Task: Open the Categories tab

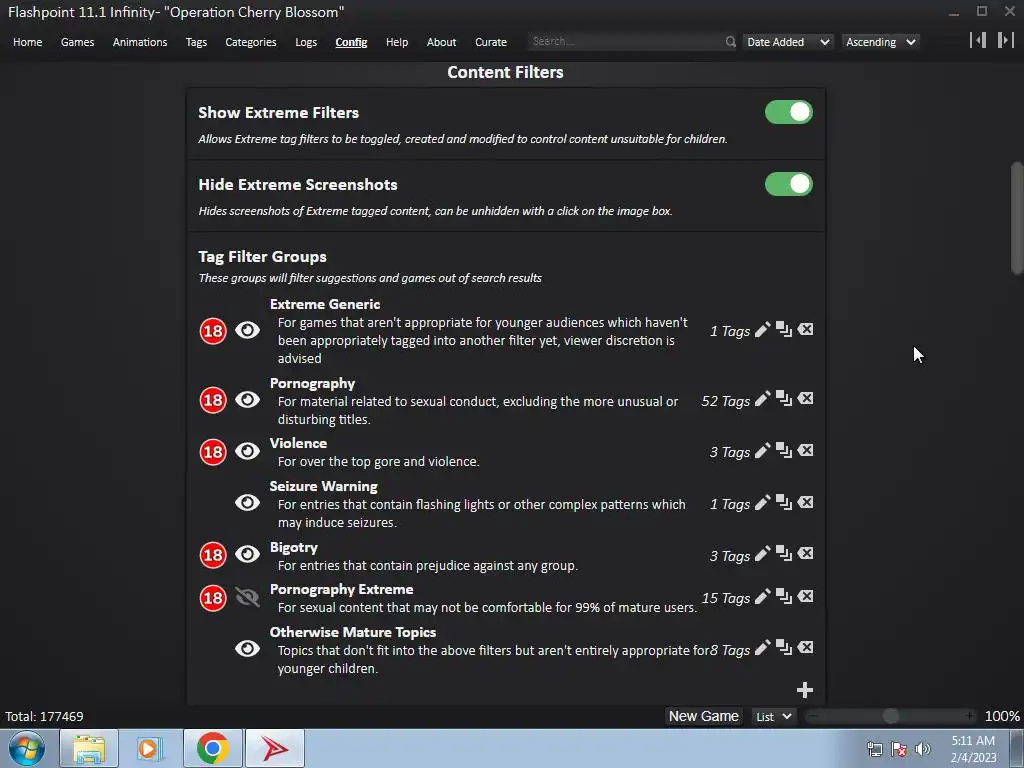Action: pos(251,42)
